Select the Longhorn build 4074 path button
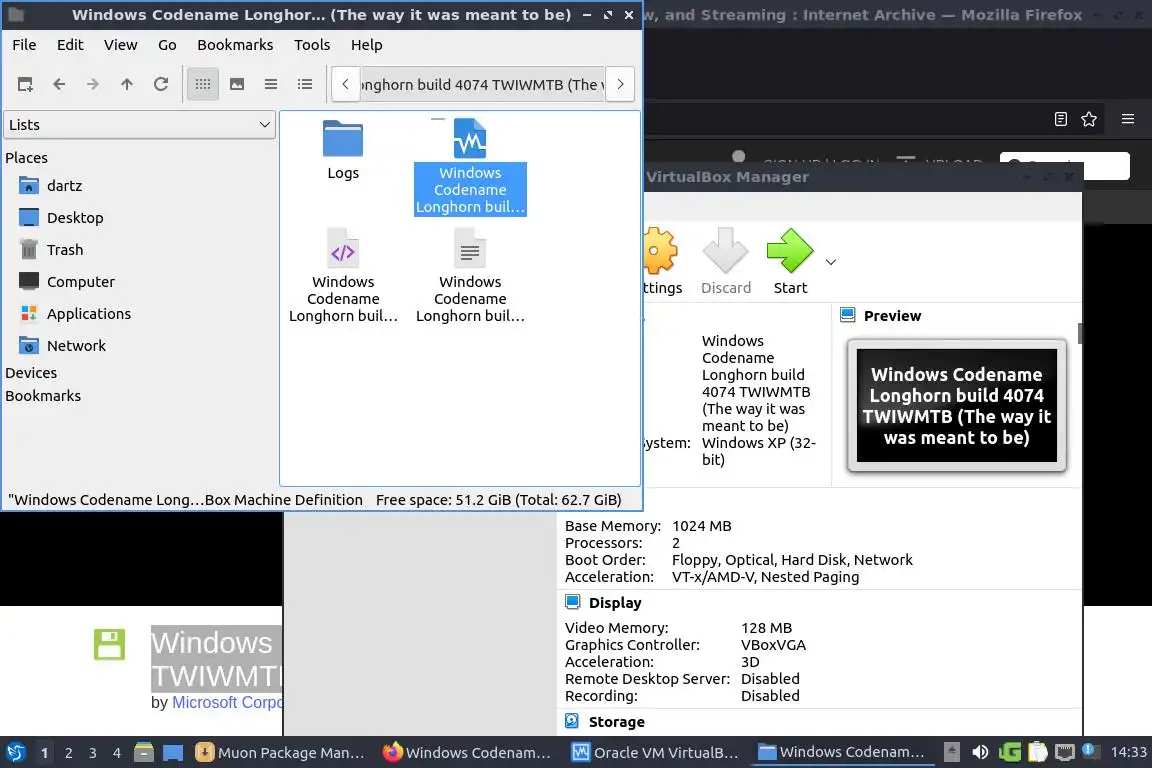The image size is (1152, 768). (482, 85)
